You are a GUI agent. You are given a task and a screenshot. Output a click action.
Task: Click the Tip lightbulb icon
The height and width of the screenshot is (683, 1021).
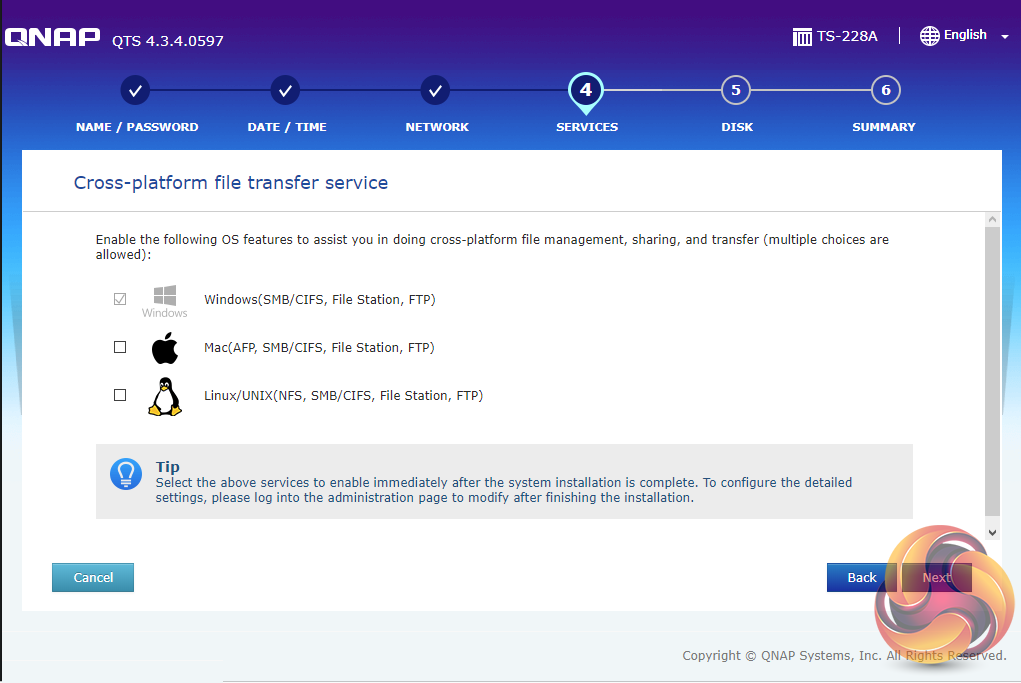pyautogui.click(x=126, y=474)
